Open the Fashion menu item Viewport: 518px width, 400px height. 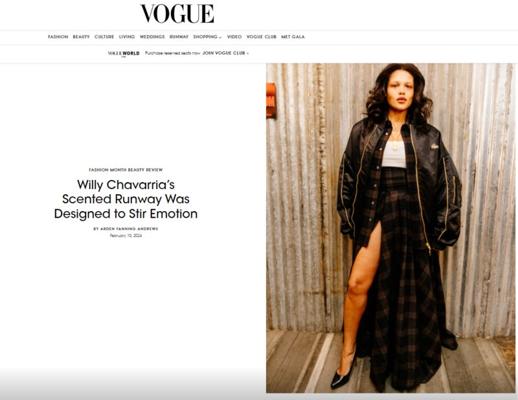(x=58, y=37)
